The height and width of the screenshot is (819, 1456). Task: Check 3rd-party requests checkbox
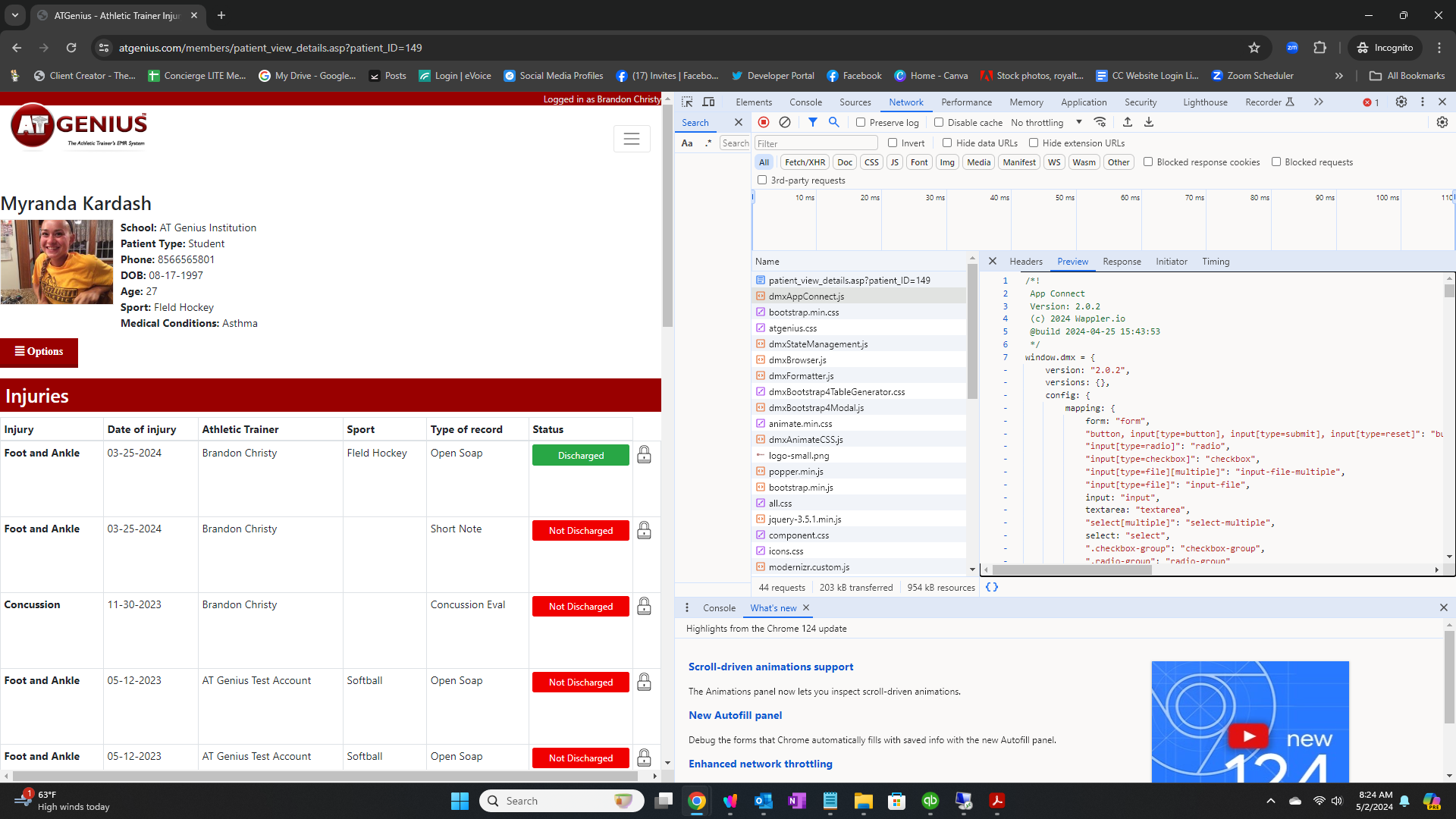[762, 180]
